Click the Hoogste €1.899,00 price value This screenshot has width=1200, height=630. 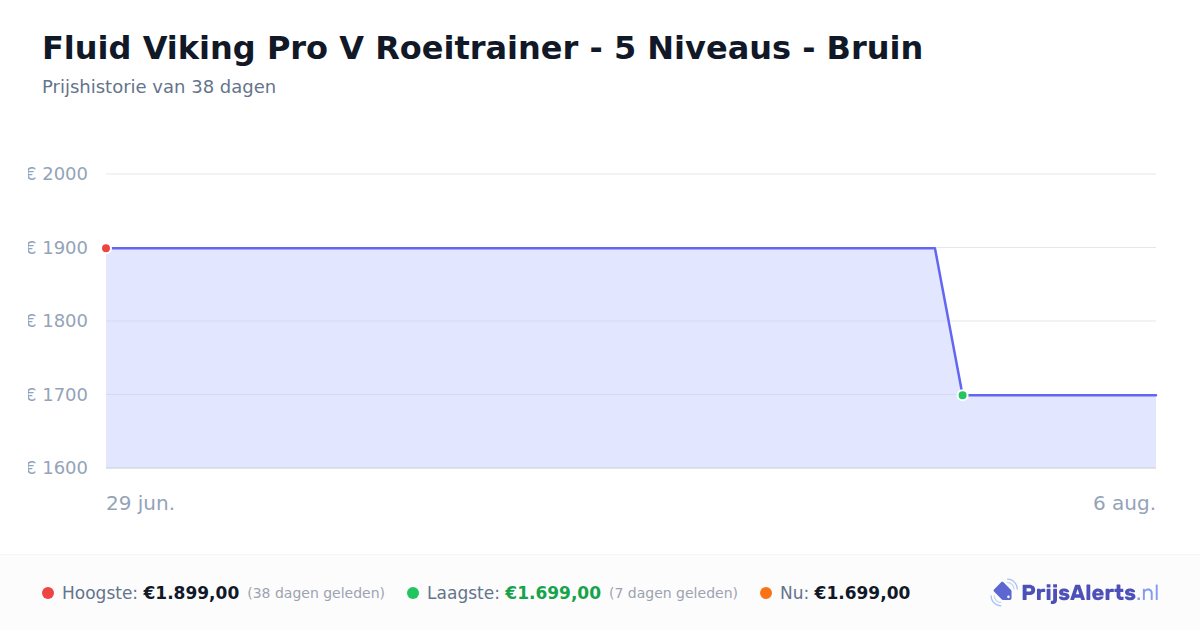[x=191, y=593]
